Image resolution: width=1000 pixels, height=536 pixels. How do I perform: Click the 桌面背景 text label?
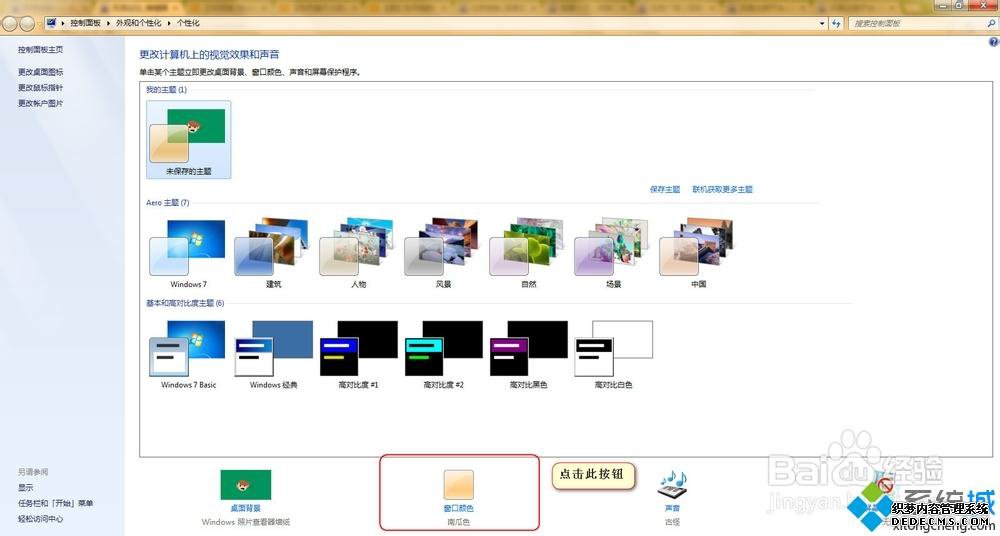[246, 509]
